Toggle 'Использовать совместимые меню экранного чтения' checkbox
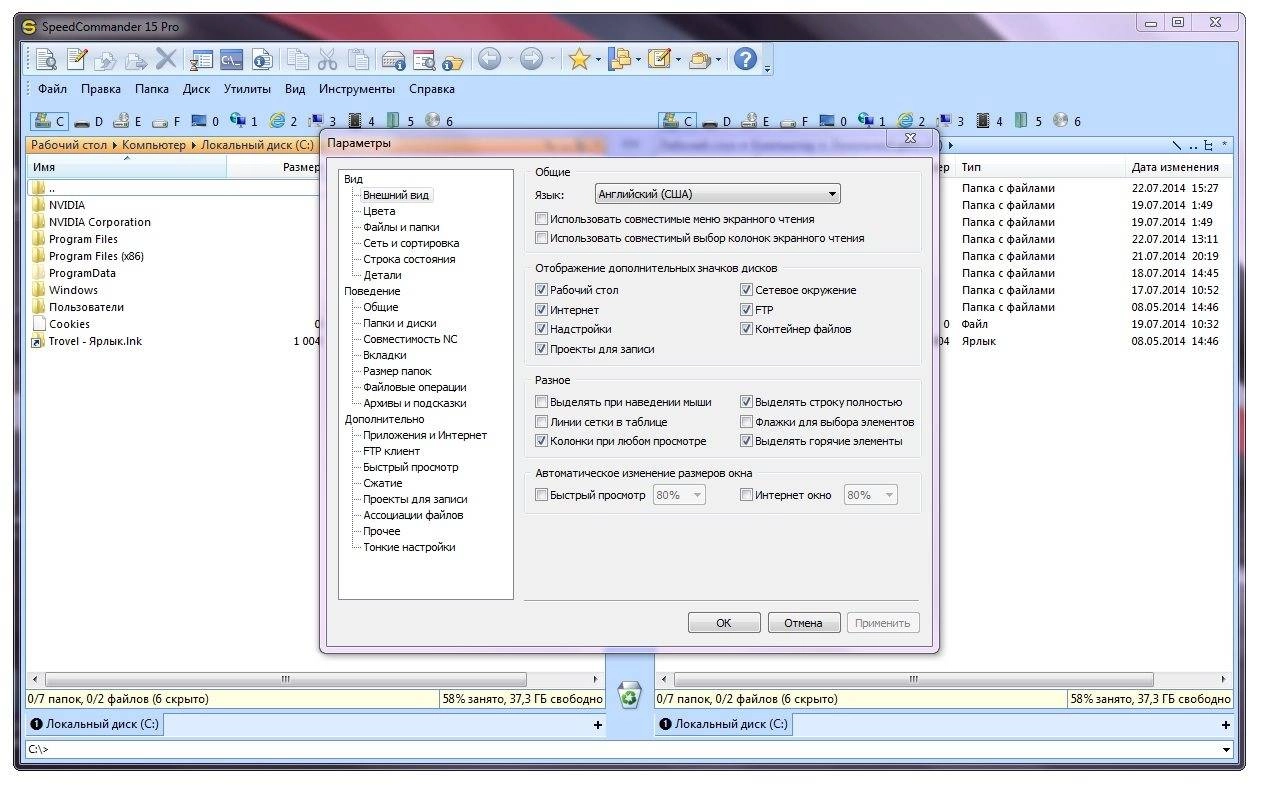Image resolution: width=1263 pixels, height=790 pixels. point(541,219)
